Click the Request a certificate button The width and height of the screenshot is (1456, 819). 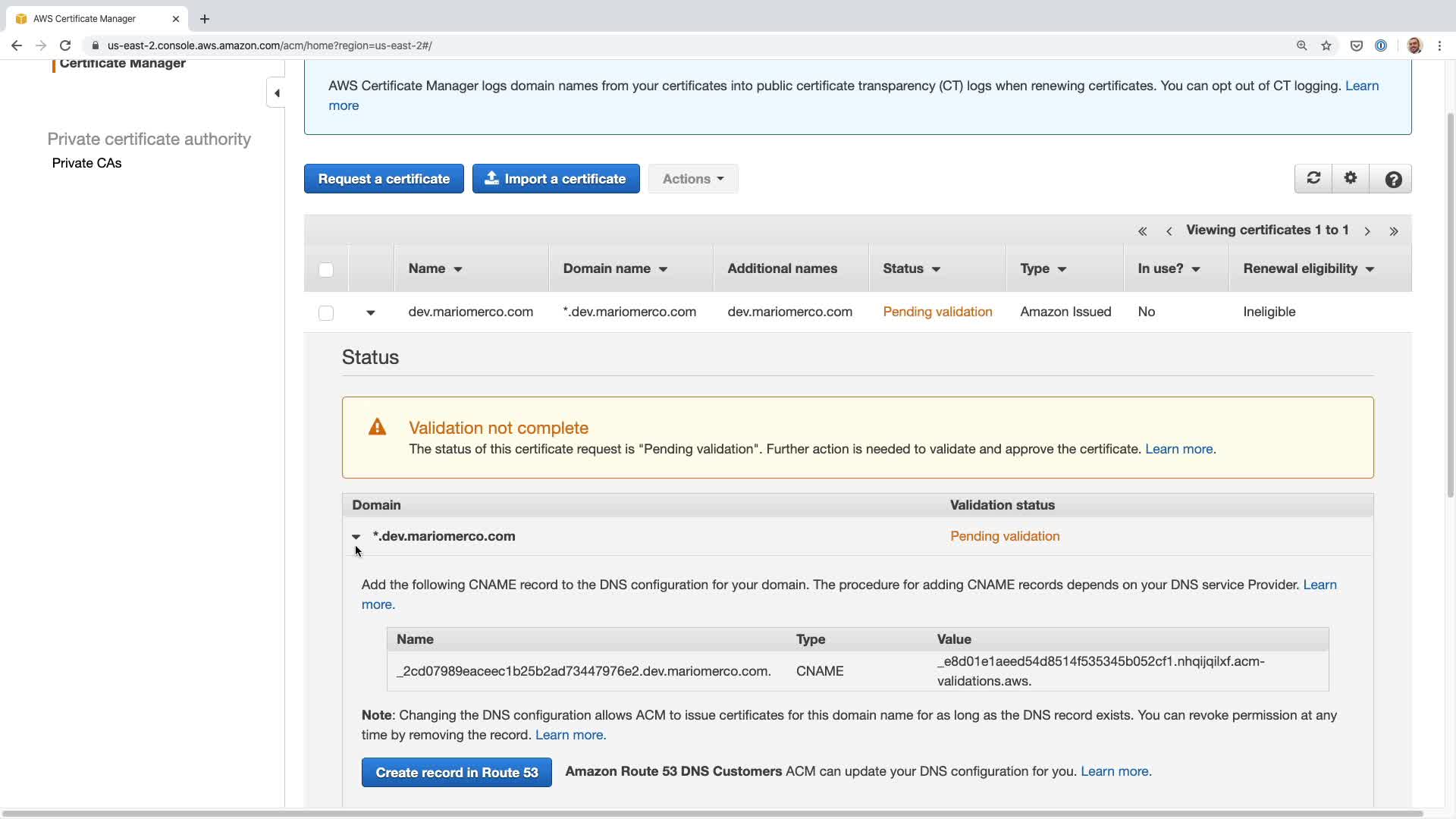384,179
